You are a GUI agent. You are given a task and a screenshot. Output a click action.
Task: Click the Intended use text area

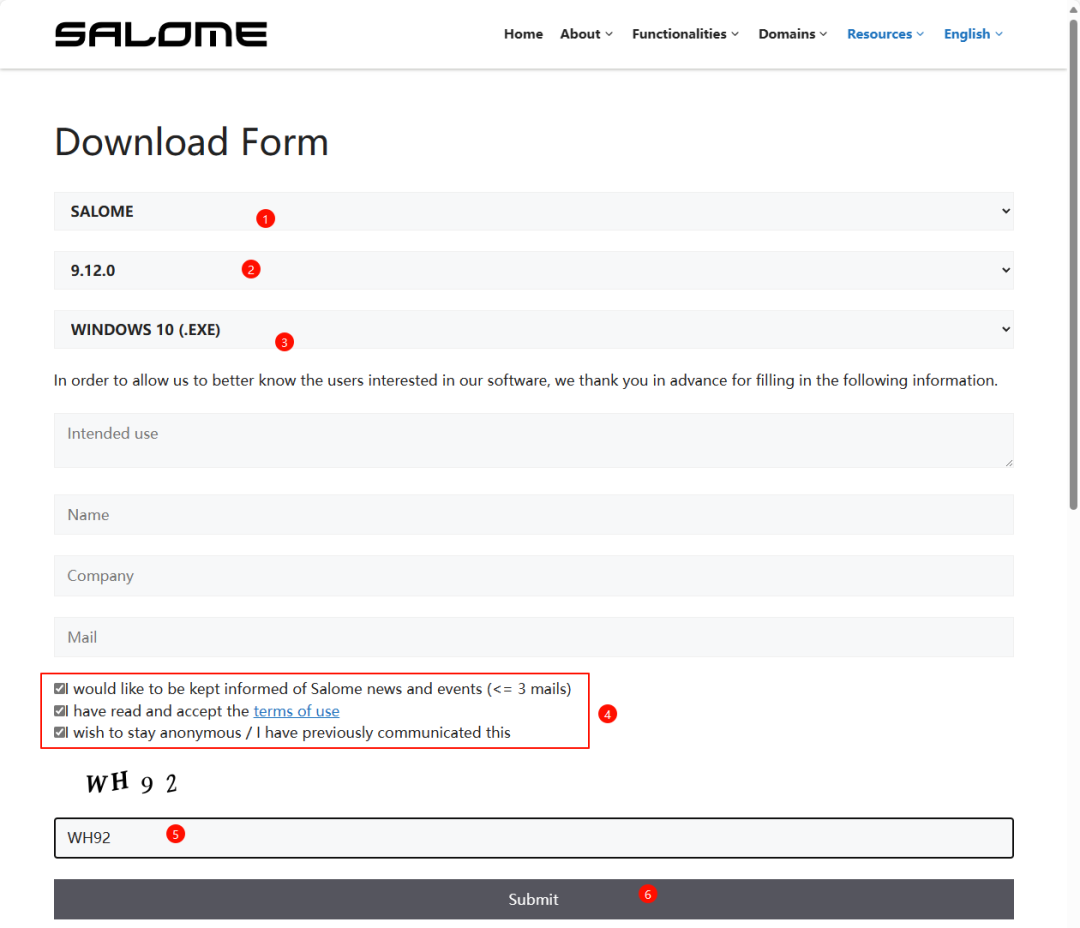click(534, 441)
